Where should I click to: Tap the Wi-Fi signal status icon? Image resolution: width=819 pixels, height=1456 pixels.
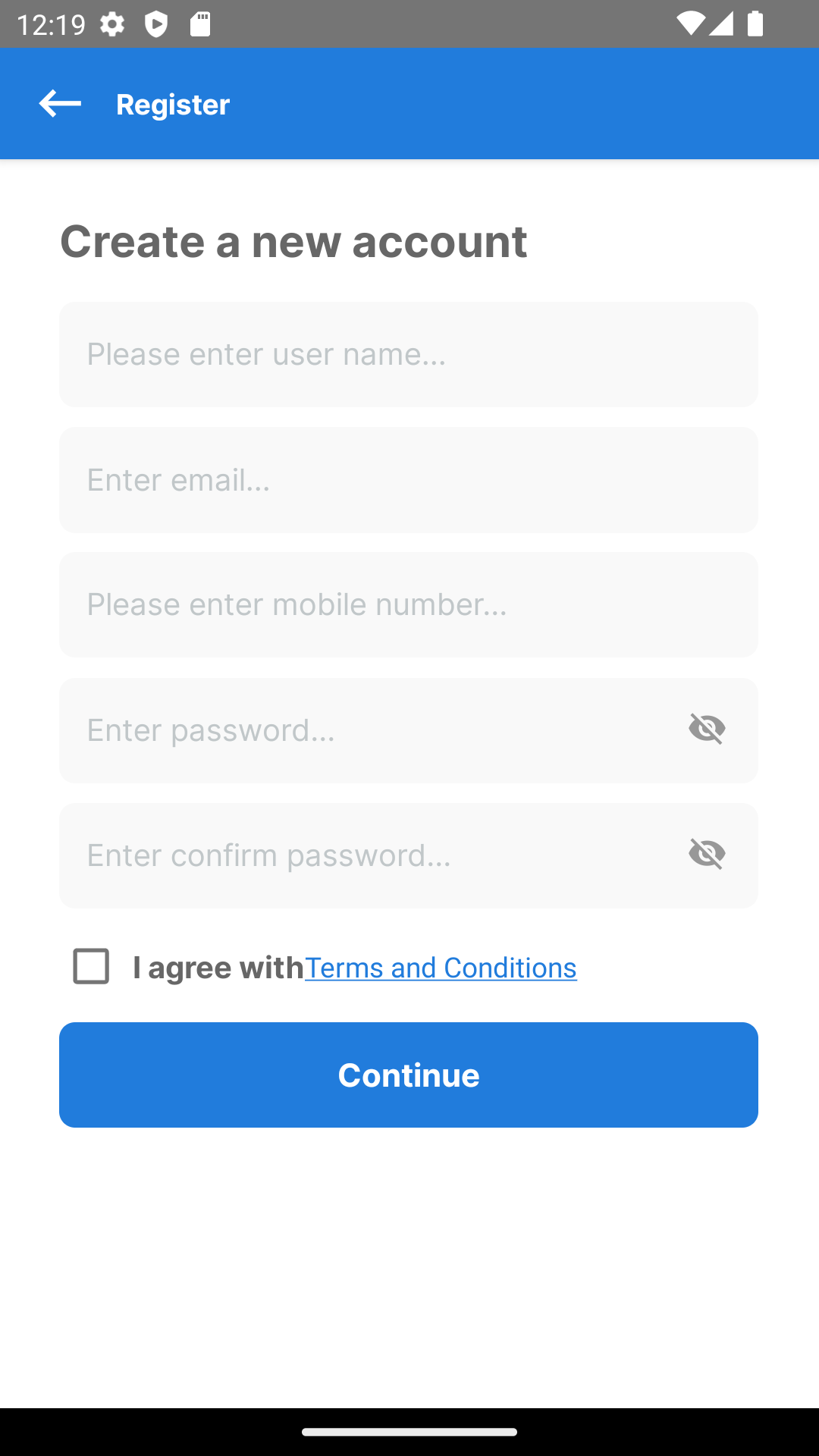coord(691,24)
